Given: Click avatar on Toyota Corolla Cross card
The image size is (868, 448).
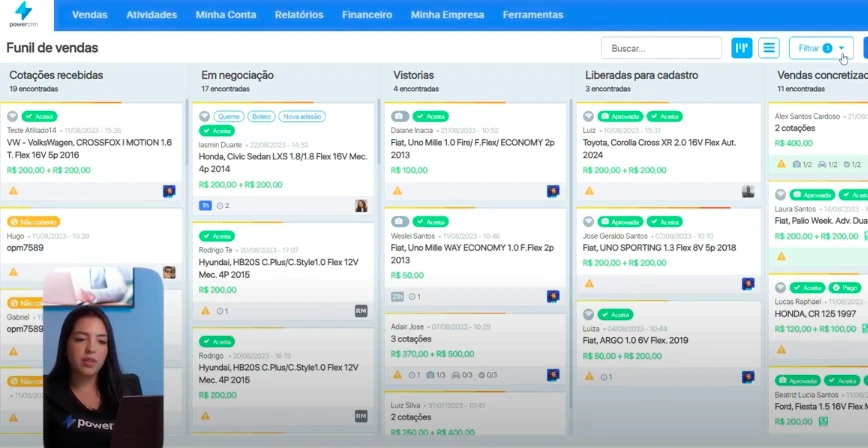Looking at the screenshot, I should pyautogui.click(x=748, y=191).
